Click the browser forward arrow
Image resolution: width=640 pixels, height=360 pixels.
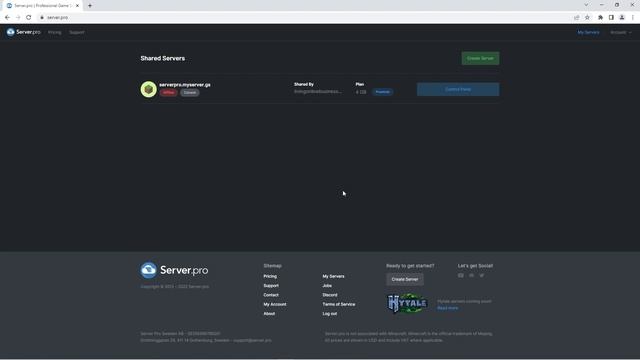coord(18,18)
